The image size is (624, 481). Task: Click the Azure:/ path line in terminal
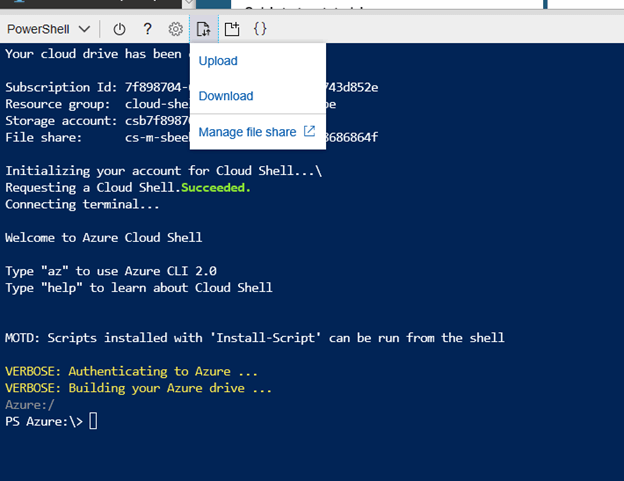pos(30,405)
